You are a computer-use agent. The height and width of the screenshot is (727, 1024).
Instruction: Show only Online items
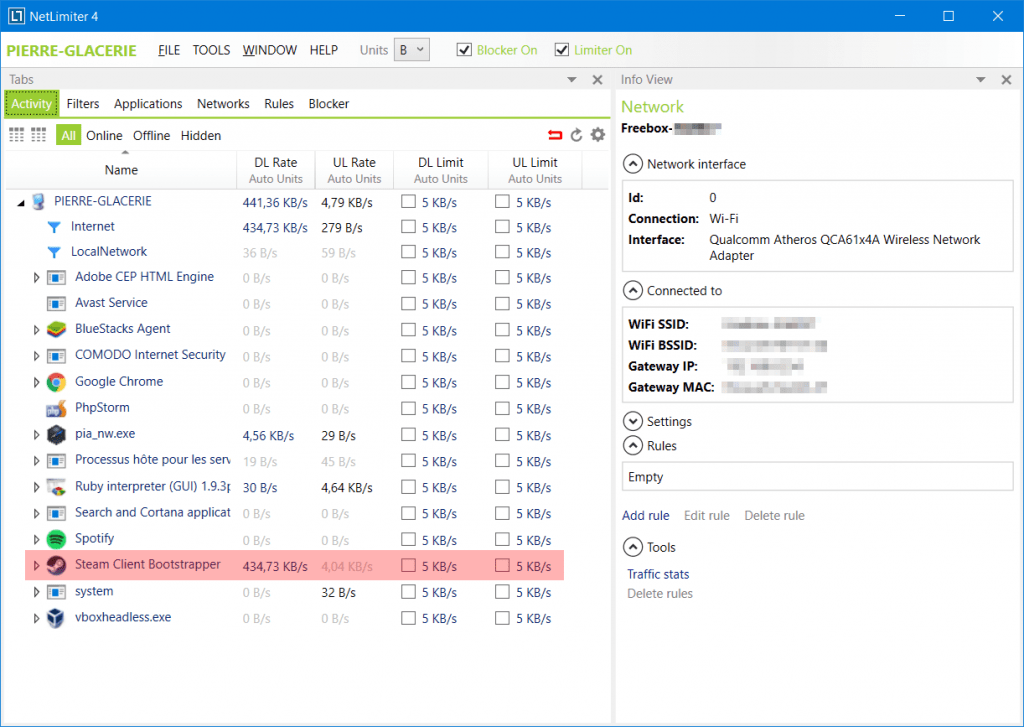104,135
